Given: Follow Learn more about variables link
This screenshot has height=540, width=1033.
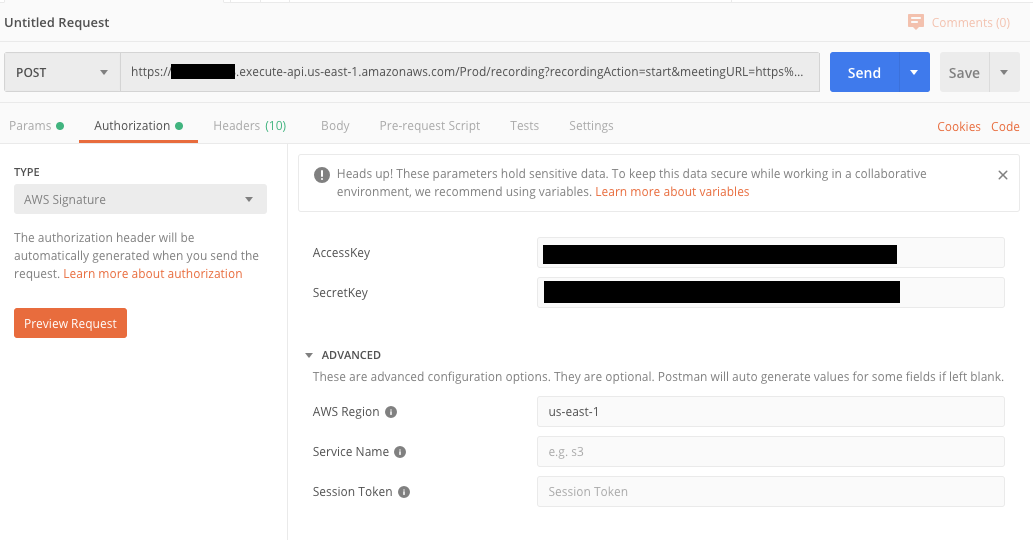Looking at the screenshot, I should click(x=672, y=192).
